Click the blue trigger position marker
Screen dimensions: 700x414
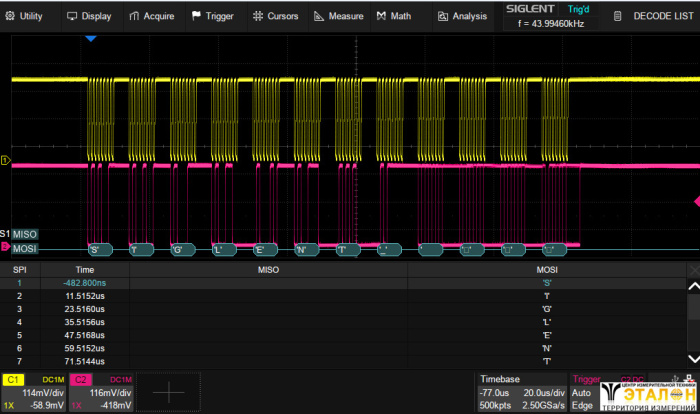(90, 38)
